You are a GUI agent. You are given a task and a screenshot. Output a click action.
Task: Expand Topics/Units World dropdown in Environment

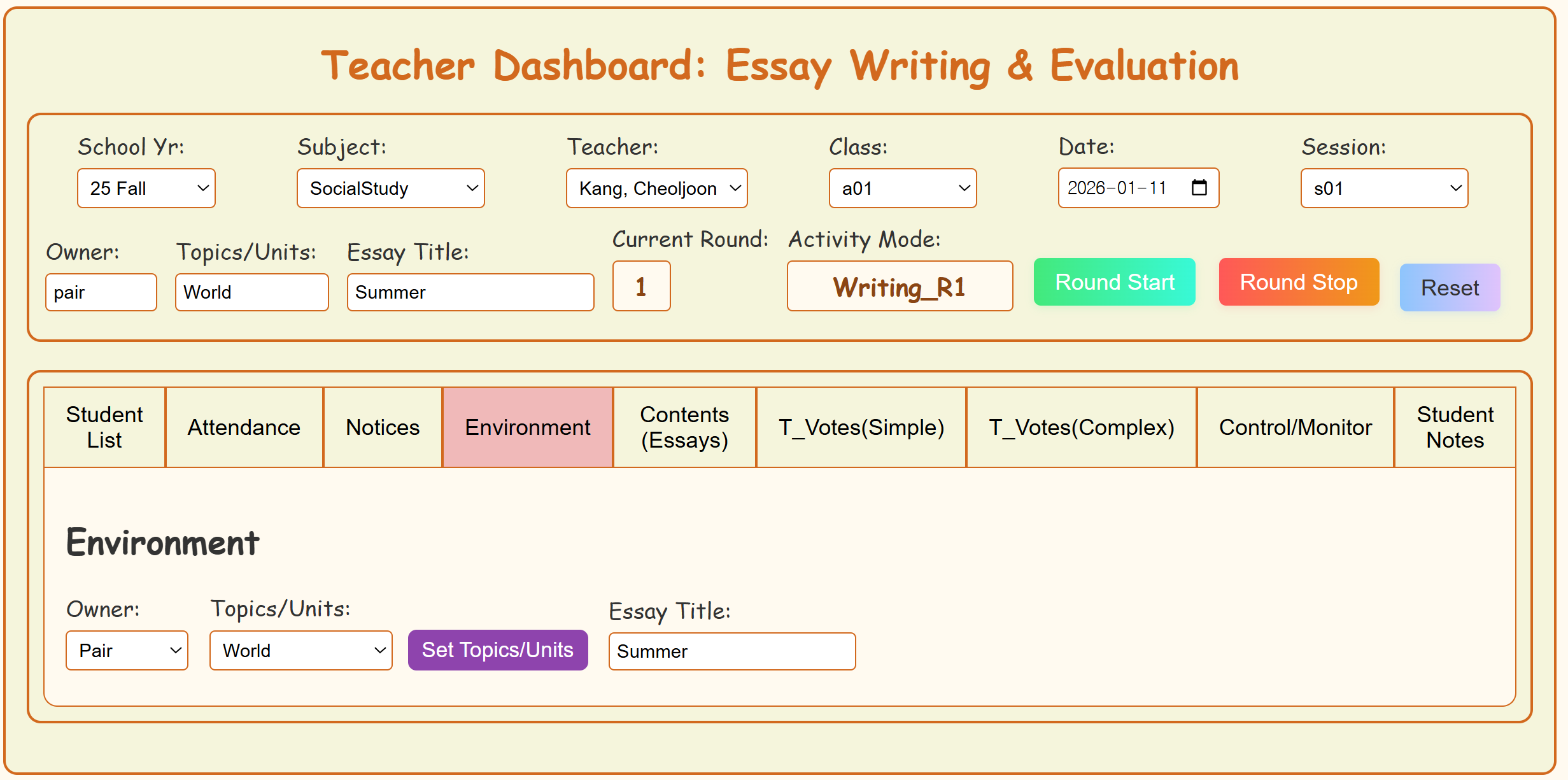pyautogui.click(x=300, y=651)
